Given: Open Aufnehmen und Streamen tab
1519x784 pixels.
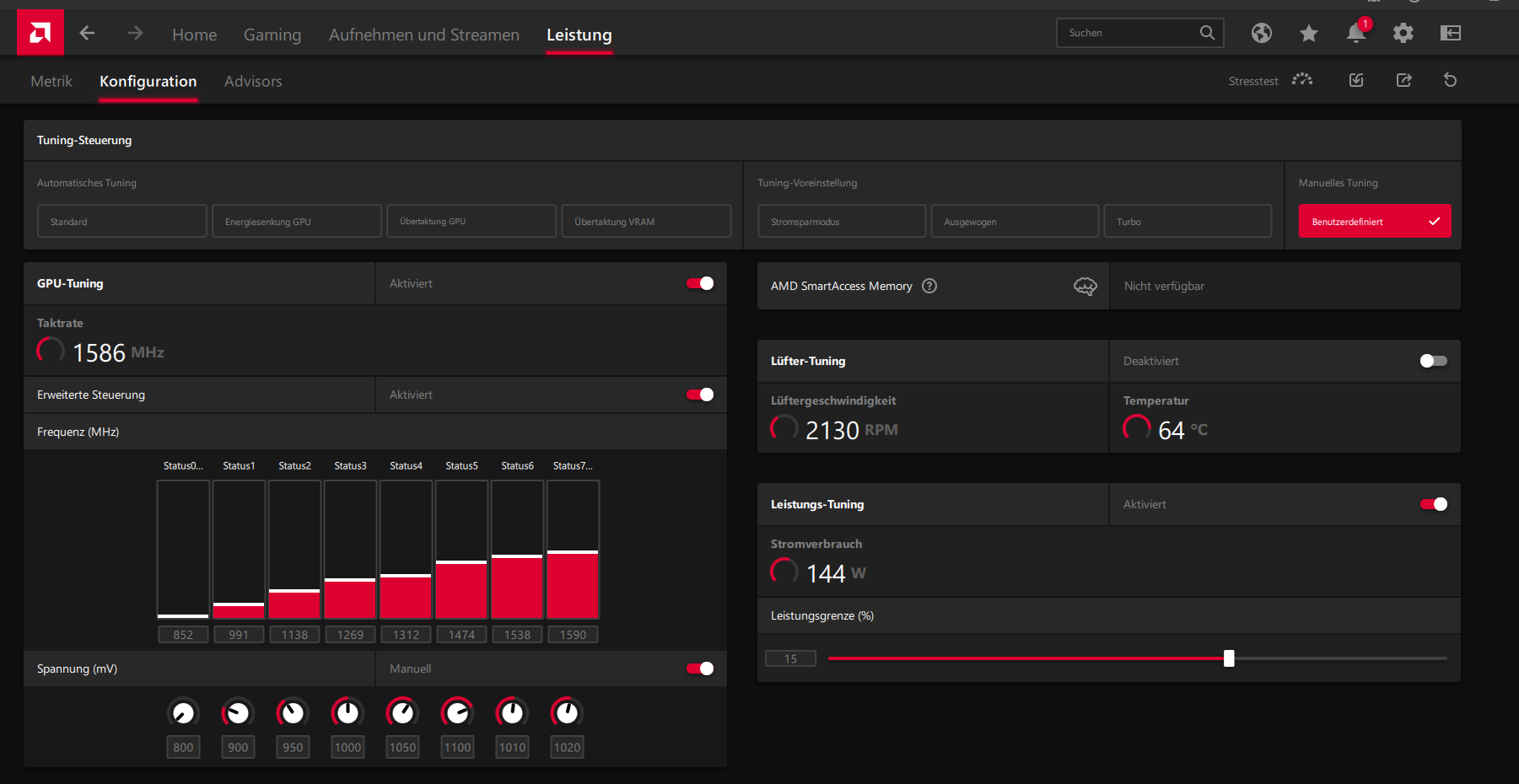Looking at the screenshot, I should click(x=424, y=35).
